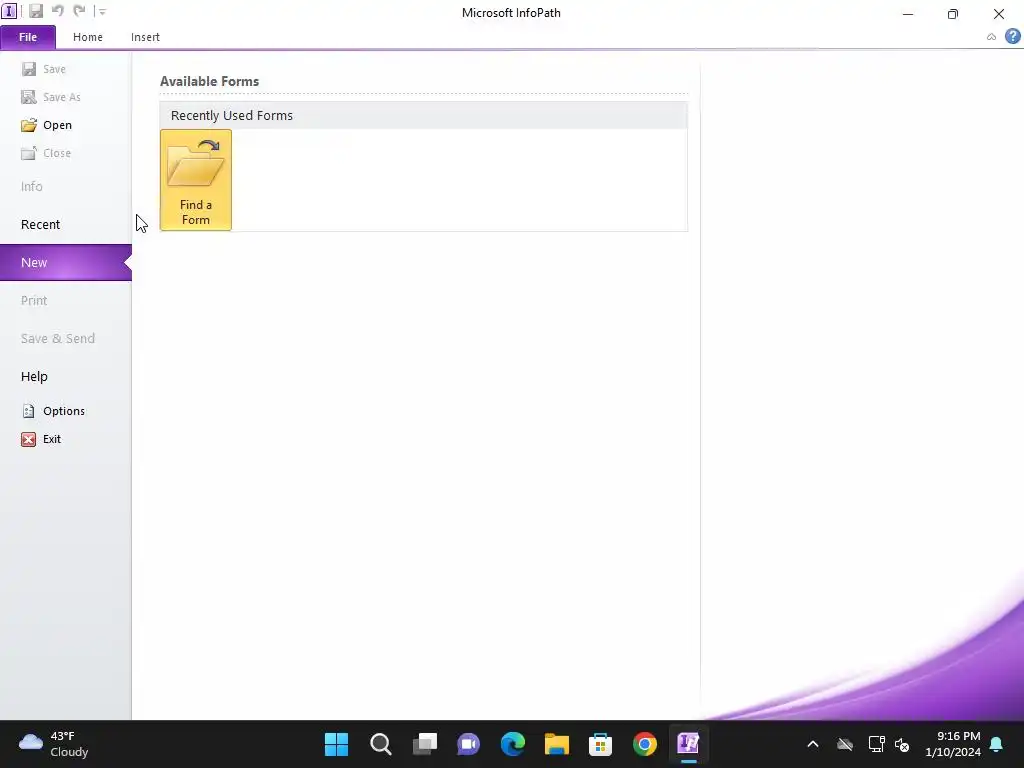1024x768 pixels.
Task: Click Exit to quit InfoPath
Action: [40, 440]
